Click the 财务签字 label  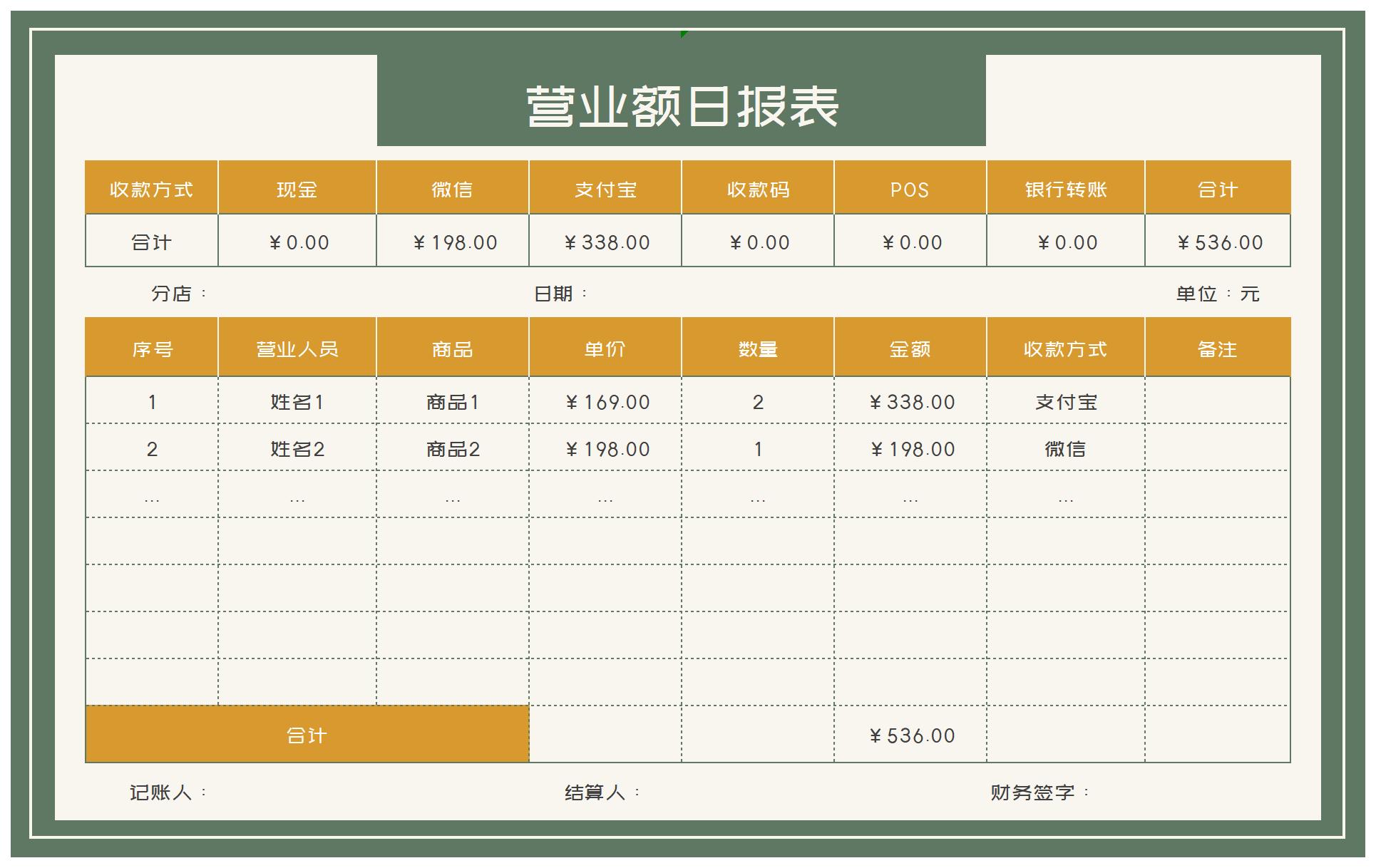(1040, 792)
